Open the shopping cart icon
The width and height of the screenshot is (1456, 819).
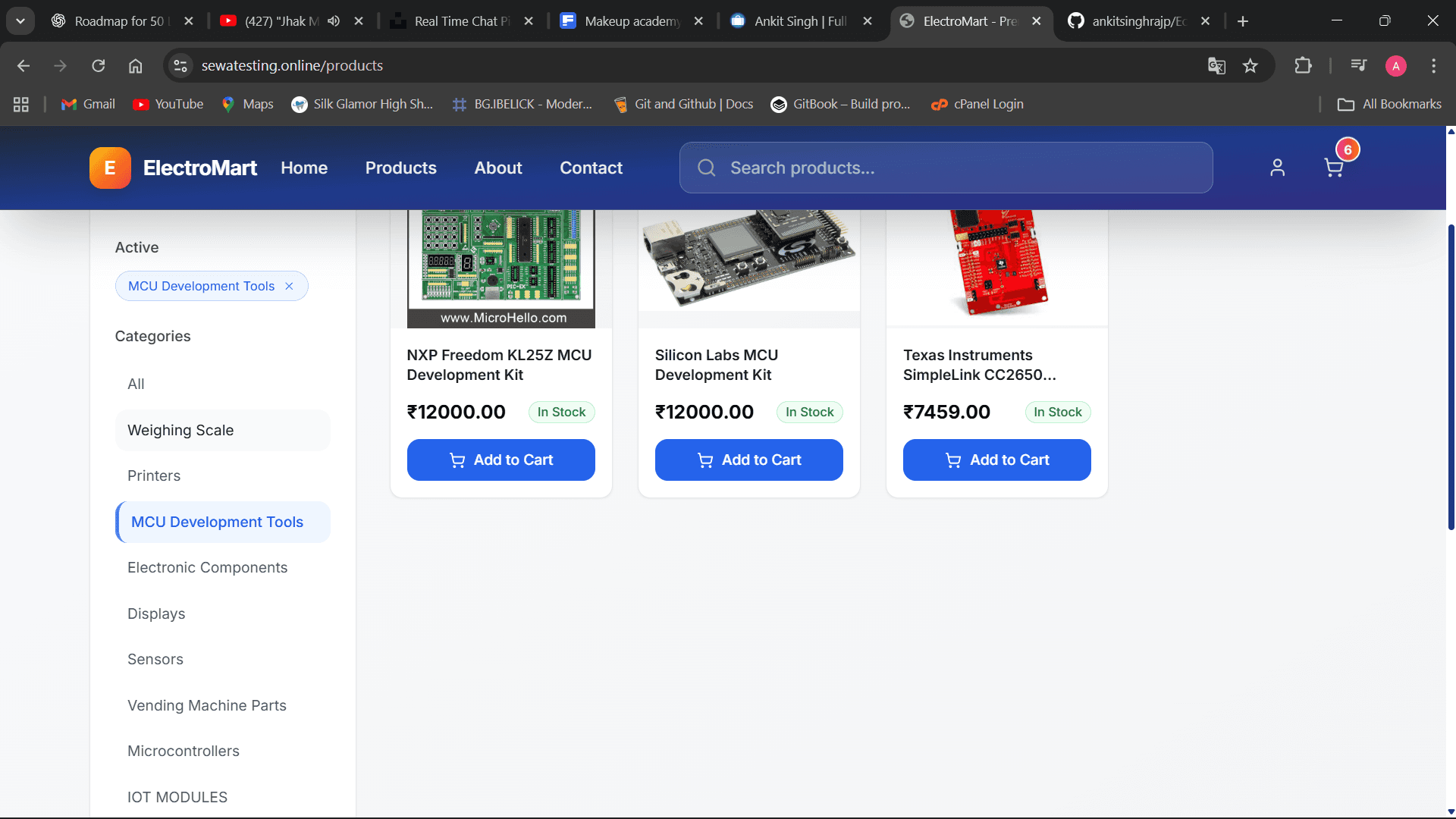(1333, 168)
